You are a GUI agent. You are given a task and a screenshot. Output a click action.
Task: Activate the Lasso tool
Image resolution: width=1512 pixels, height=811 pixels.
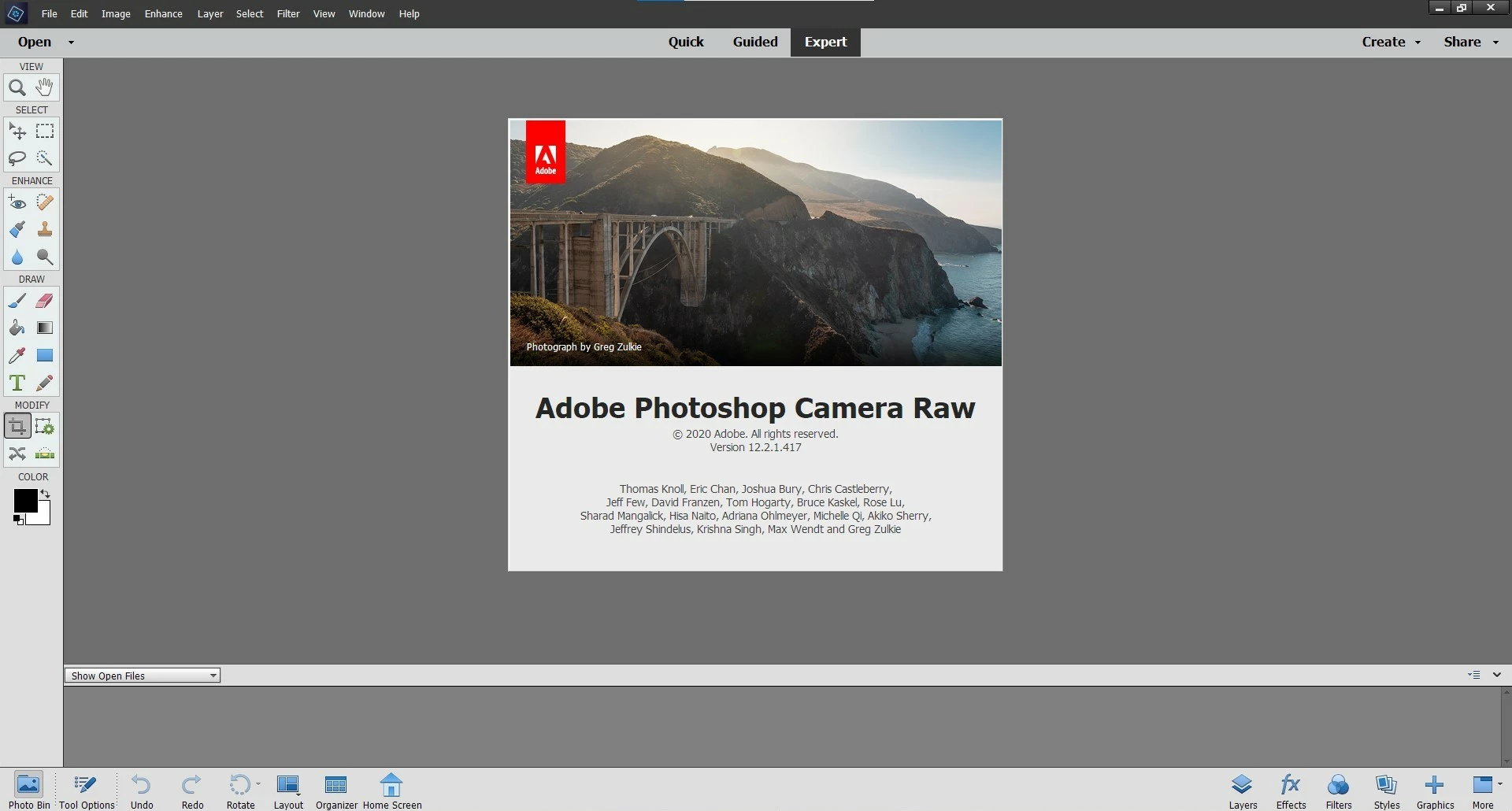[x=17, y=158]
